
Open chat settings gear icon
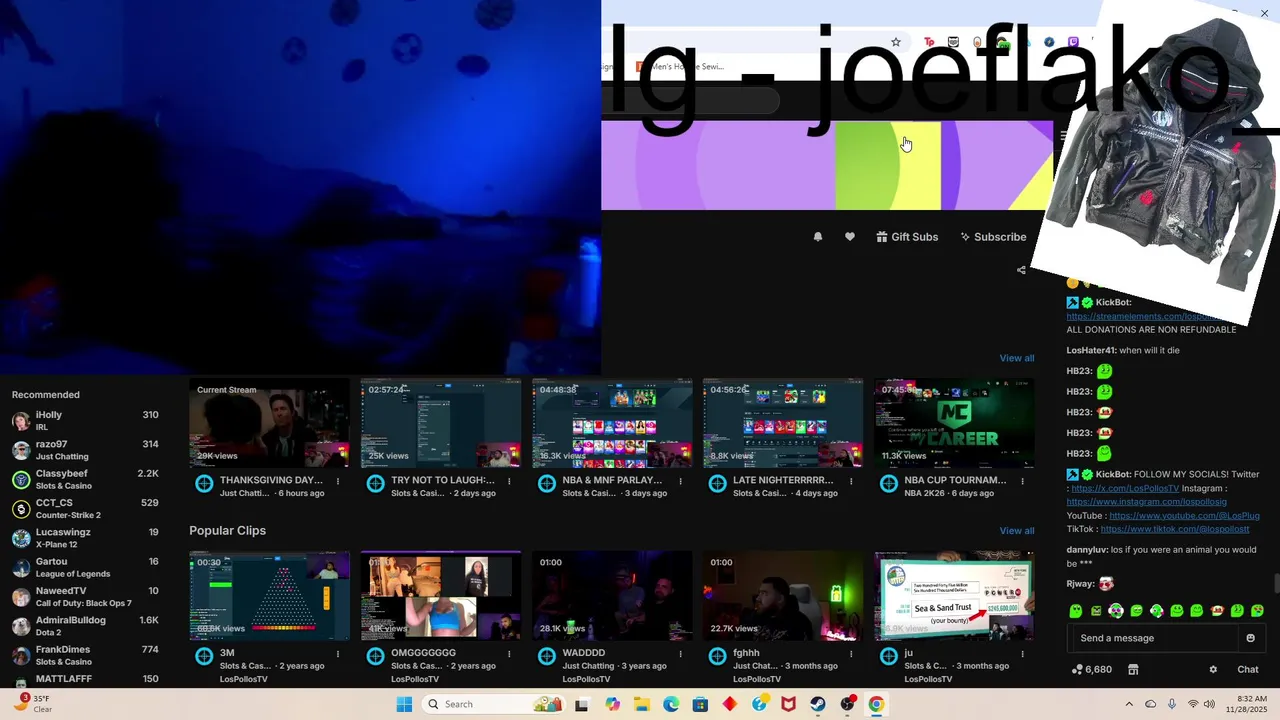pos(1213,670)
